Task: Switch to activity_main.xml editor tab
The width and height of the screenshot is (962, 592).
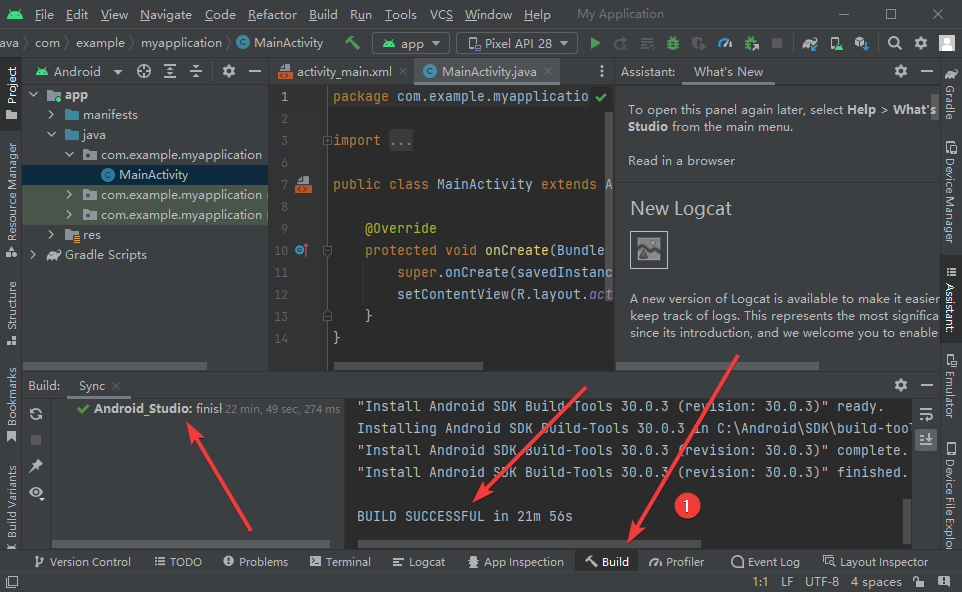Action: point(344,72)
